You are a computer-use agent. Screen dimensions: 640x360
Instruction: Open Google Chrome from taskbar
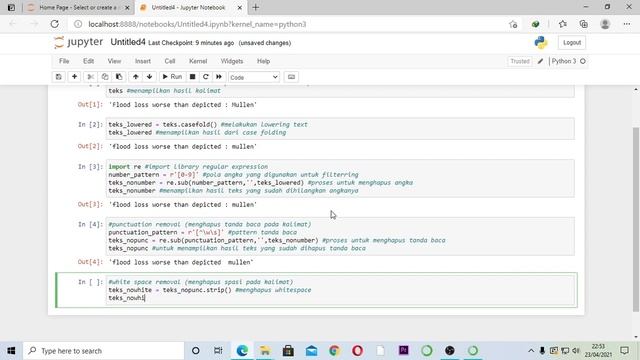coord(334,351)
